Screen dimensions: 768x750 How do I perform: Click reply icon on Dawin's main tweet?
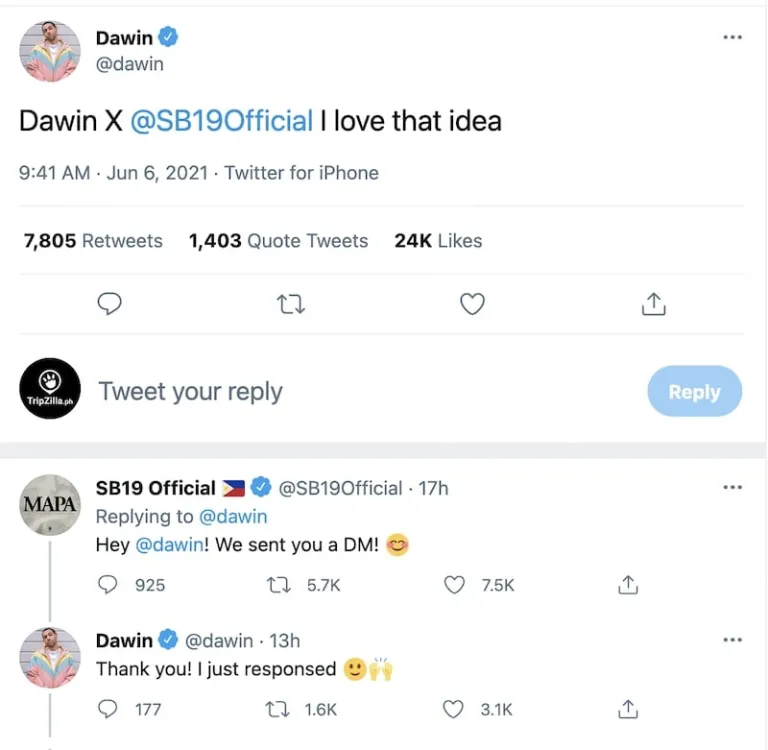click(110, 304)
